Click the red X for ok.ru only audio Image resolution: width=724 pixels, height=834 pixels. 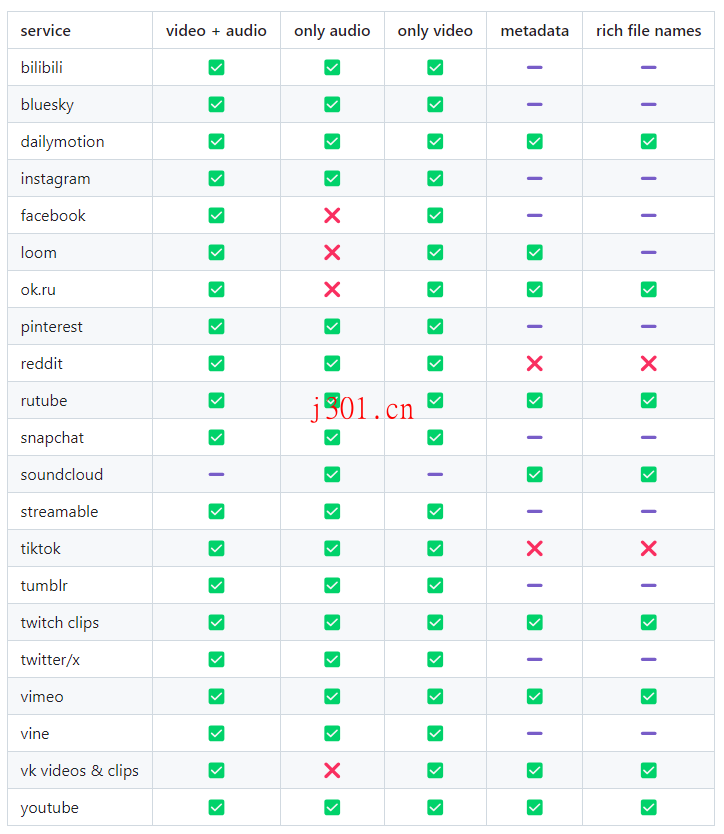coord(332,289)
